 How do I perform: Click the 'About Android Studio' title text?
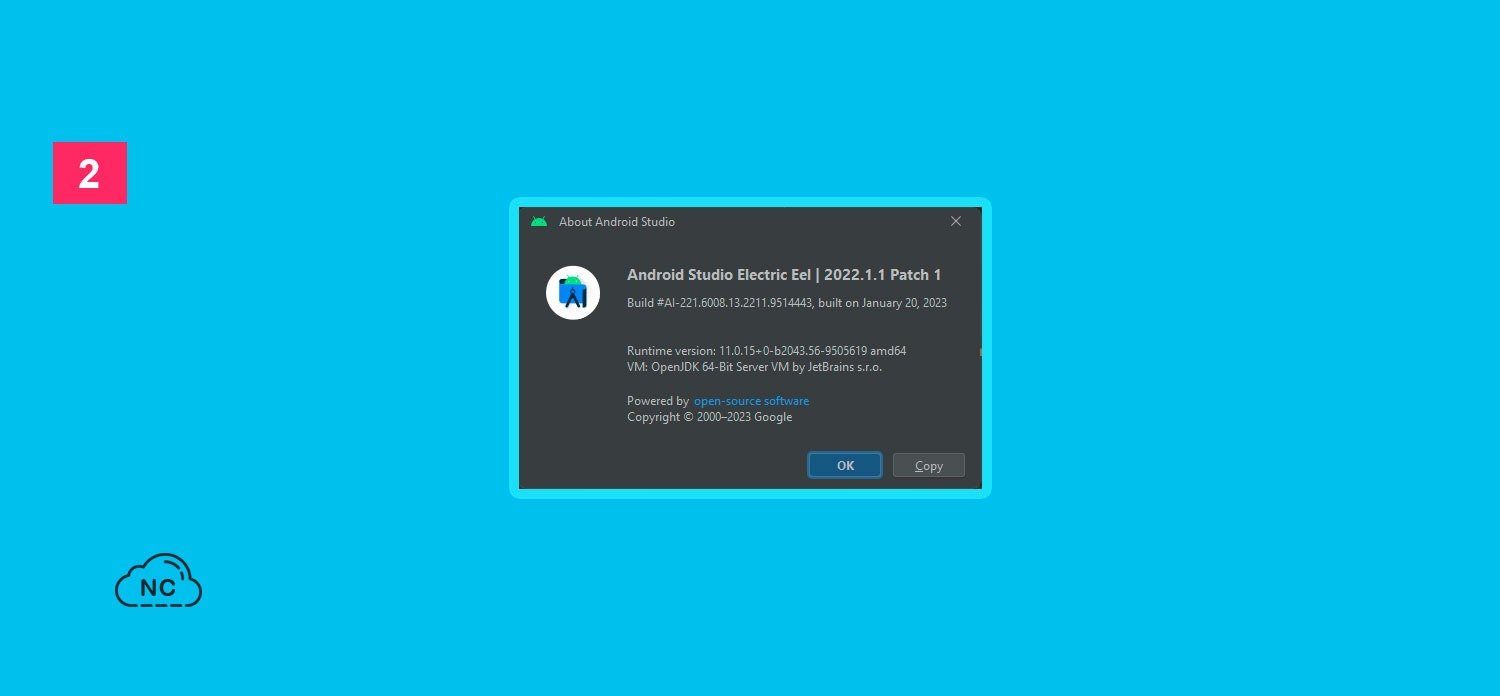(x=617, y=222)
